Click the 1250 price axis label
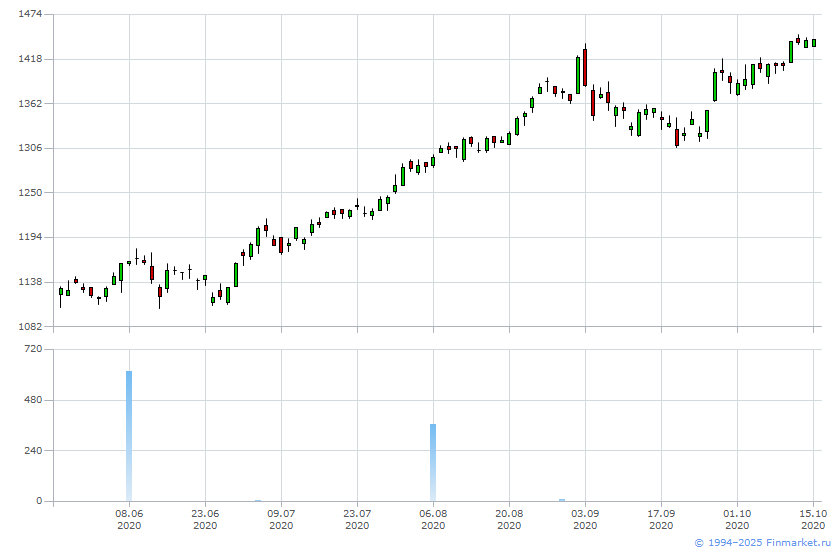 (30, 192)
